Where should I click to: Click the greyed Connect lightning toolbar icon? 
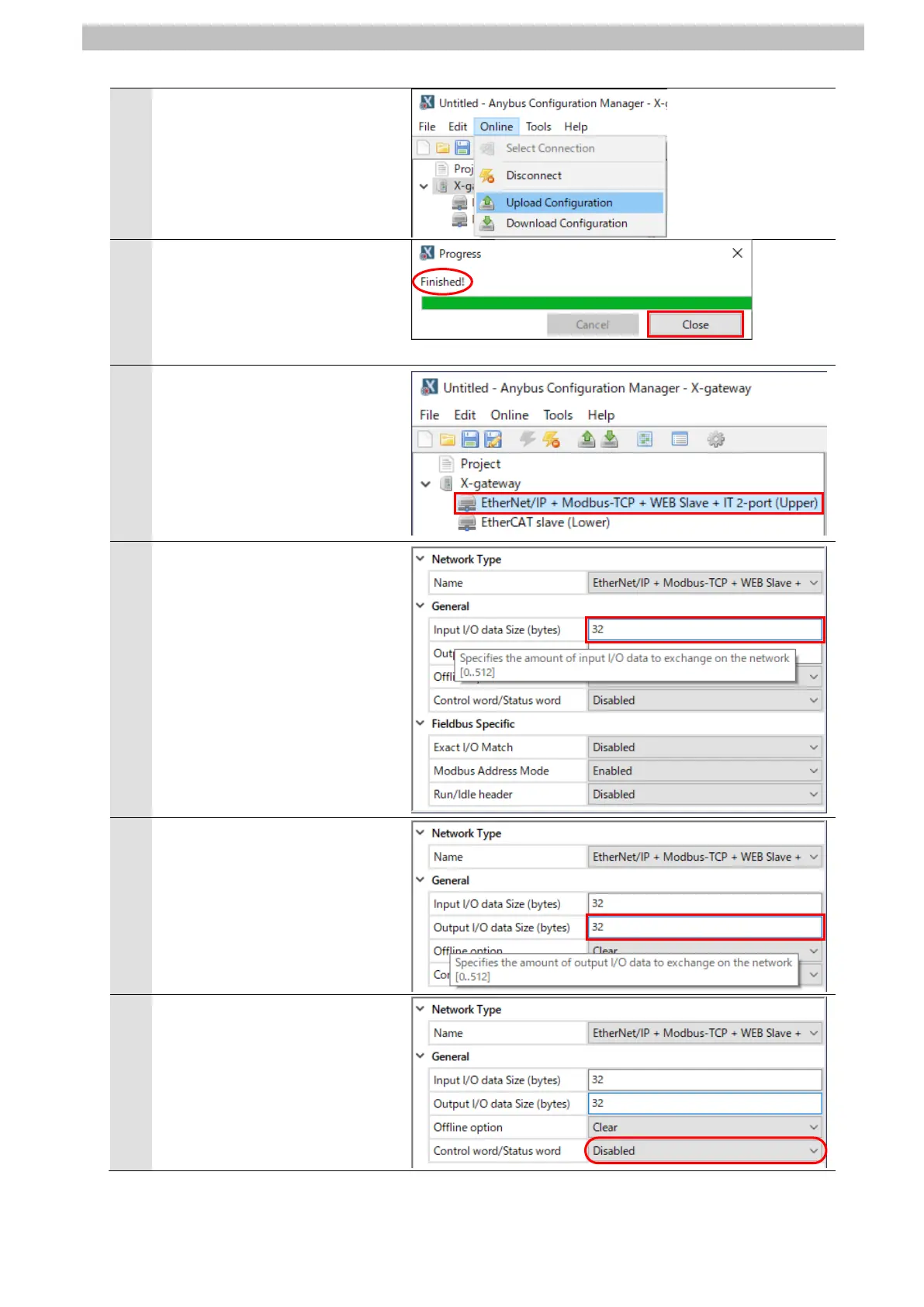click(x=528, y=439)
